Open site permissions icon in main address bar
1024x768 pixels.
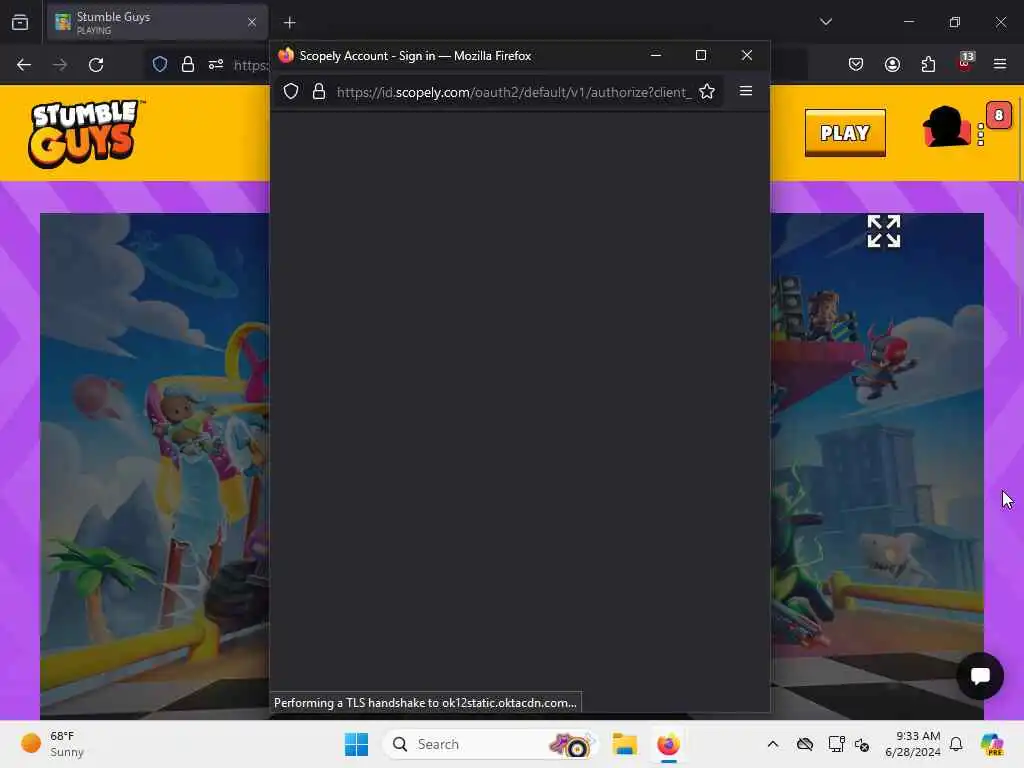tap(216, 64)
